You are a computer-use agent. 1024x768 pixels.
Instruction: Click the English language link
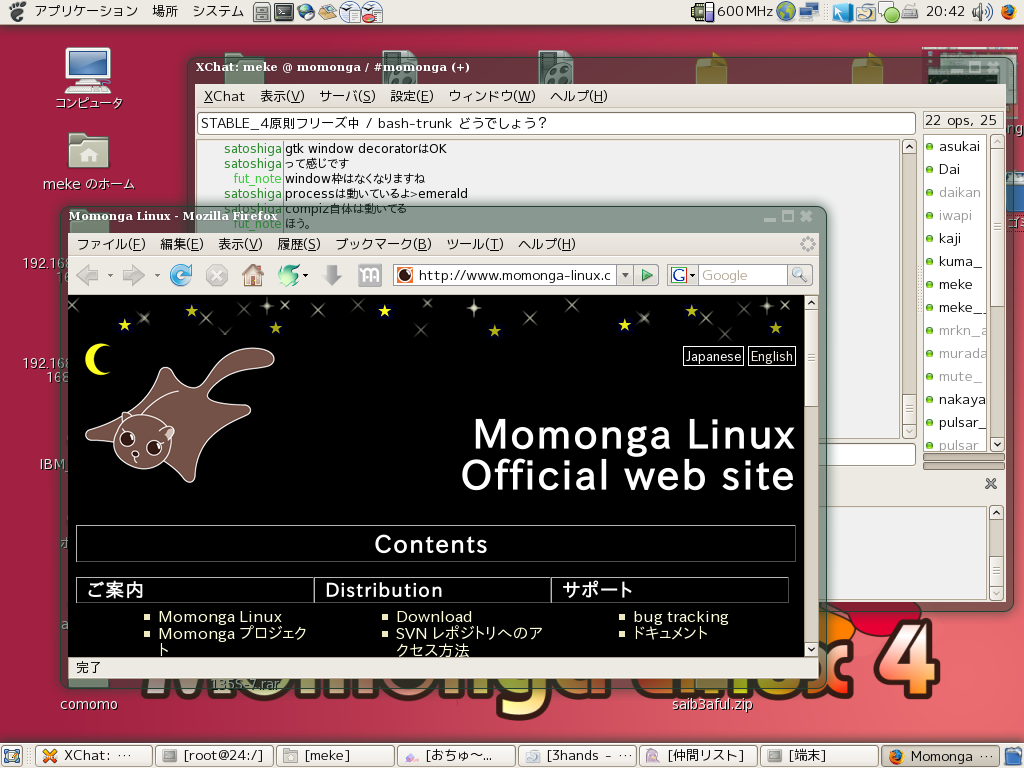point(772,356)
